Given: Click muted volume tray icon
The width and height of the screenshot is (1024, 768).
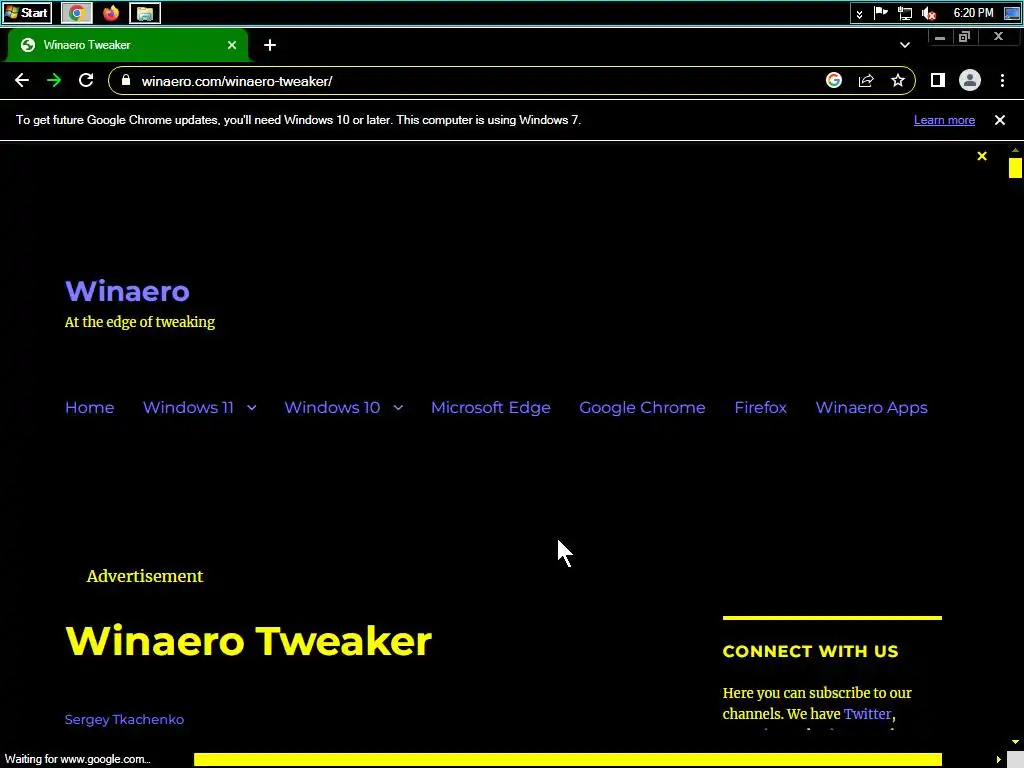Looking at the screenshot, I should click(x=929, y=13).
